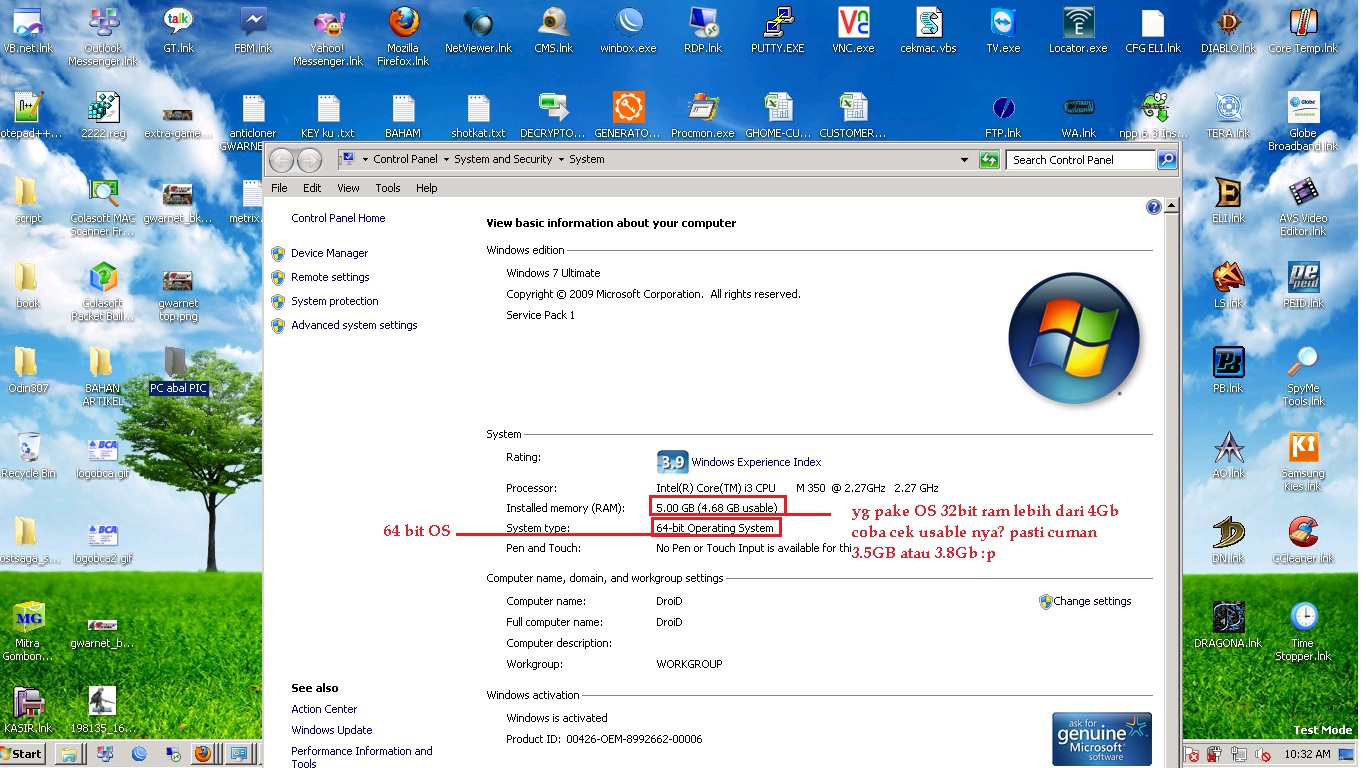Open Windows Update link
The image size is (1366, 768).
332,730
